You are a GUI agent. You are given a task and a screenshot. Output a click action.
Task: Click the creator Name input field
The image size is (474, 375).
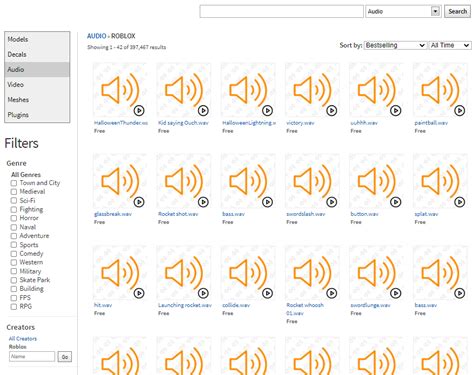[x=32, y=356]
